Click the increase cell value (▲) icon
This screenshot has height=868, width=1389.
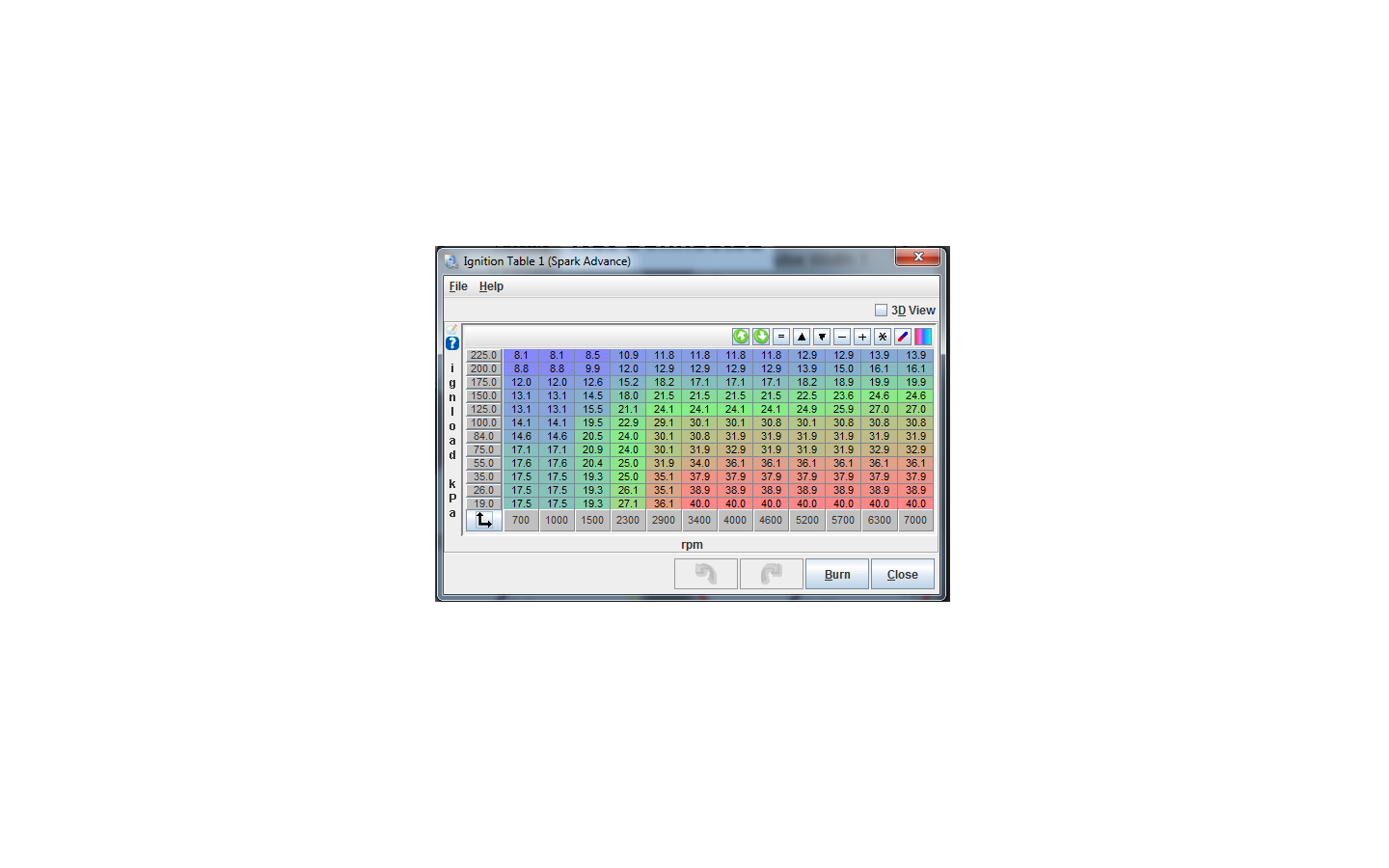pyautogui.click(x=802, y=337)
